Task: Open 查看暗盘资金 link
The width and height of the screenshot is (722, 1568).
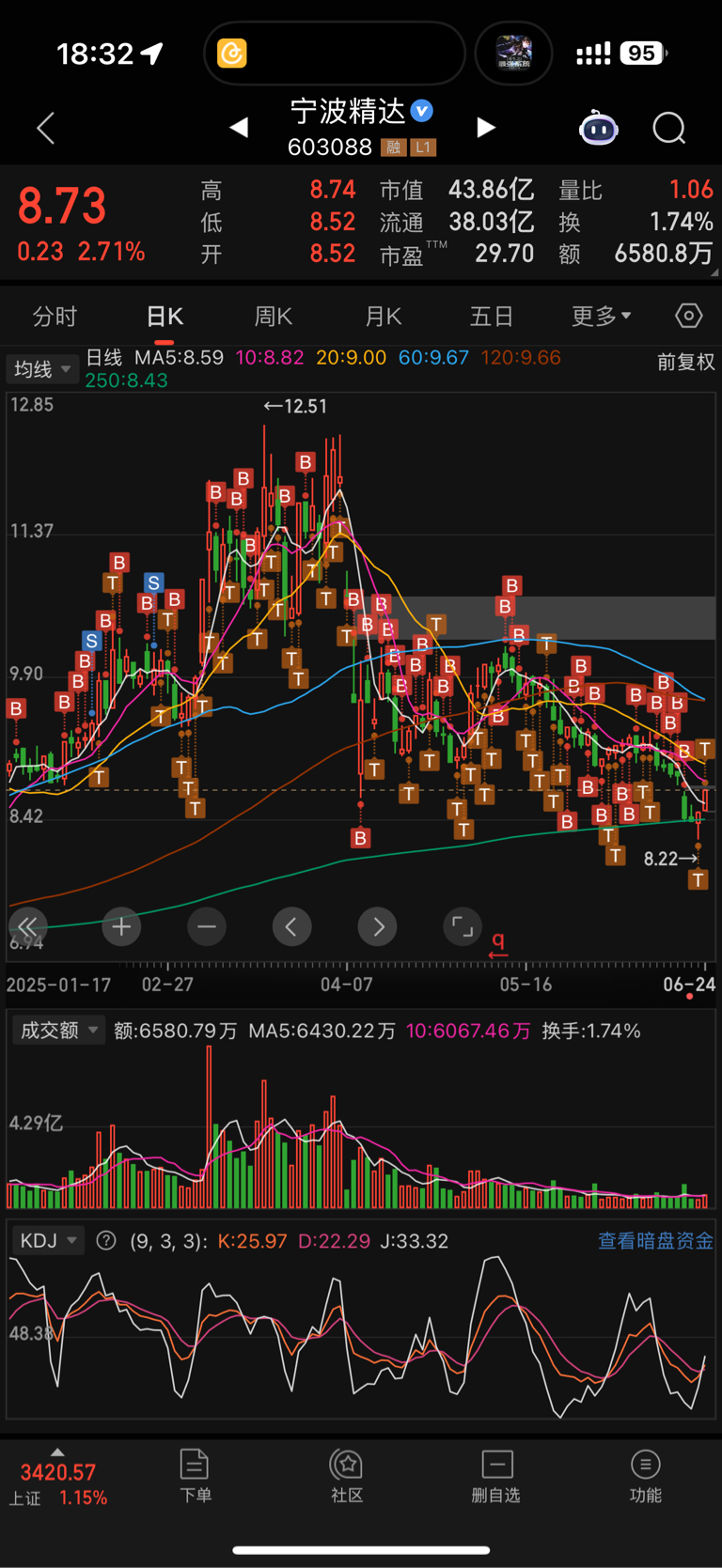Action: (x=655, y=1240)
